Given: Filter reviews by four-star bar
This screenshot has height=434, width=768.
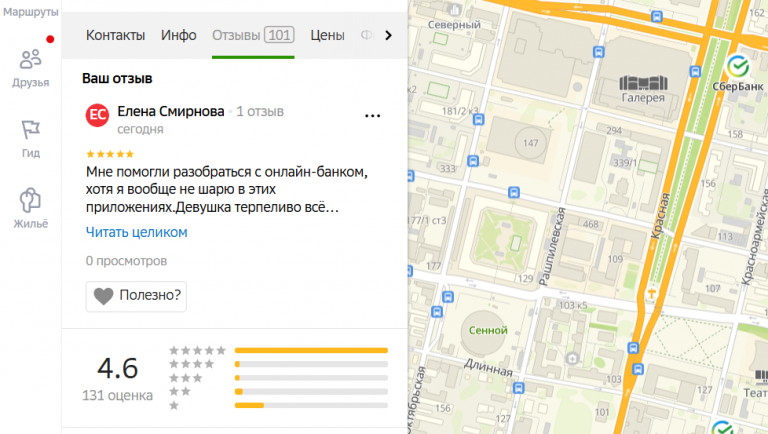Looking at the screenshot, I should [x=311, y=364].
